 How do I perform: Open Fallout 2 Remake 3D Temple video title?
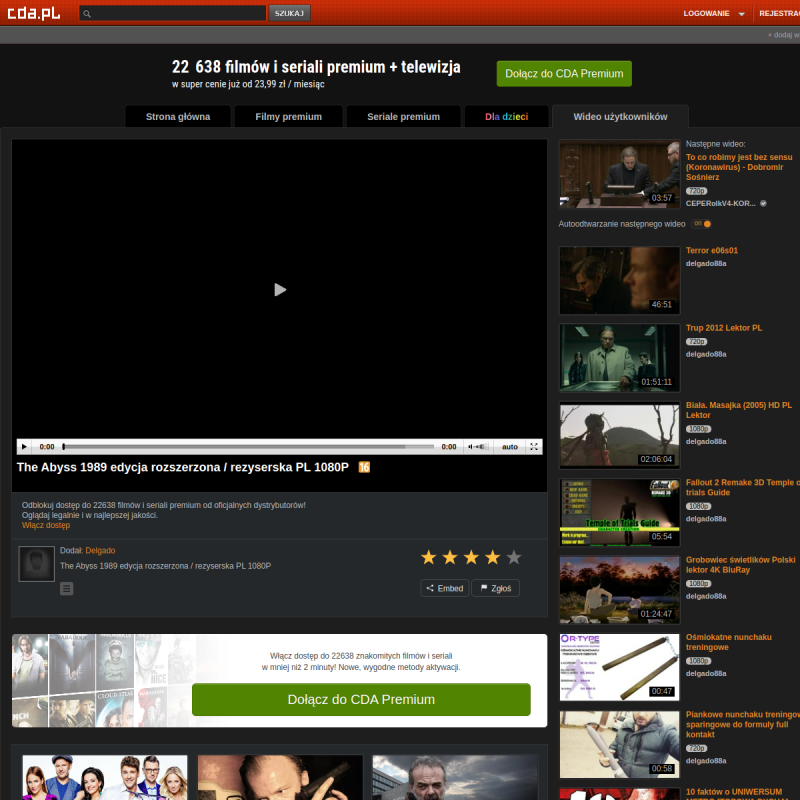(x=742, y=488)
